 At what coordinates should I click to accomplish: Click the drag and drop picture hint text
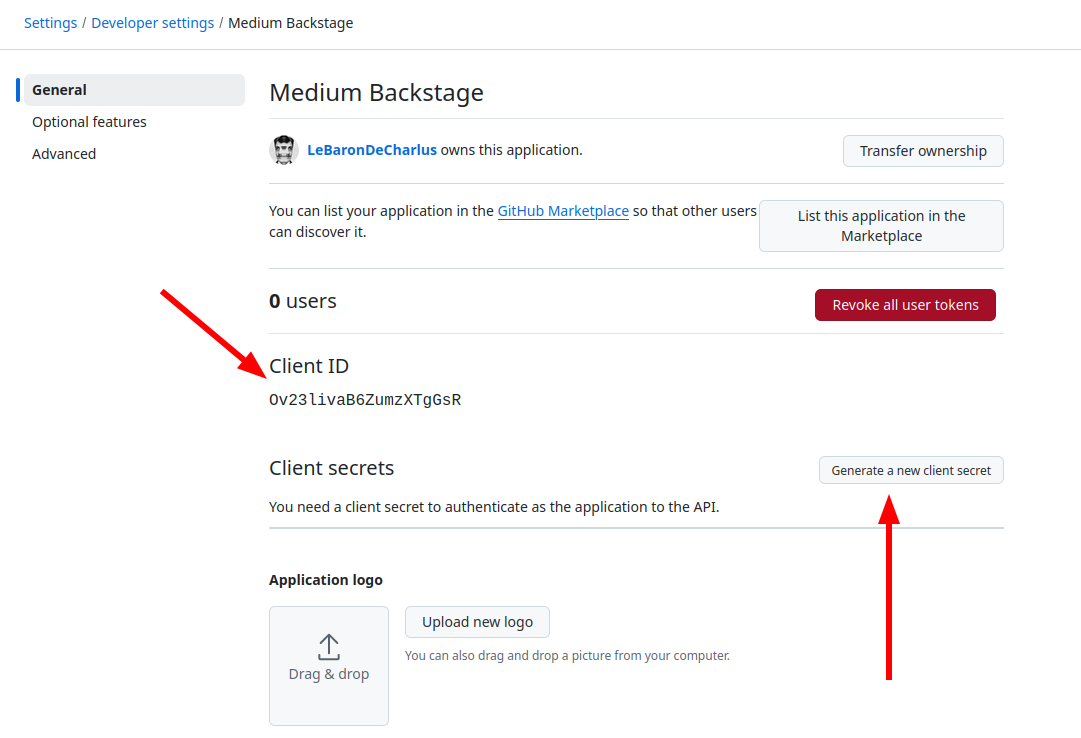pos(567,655)
